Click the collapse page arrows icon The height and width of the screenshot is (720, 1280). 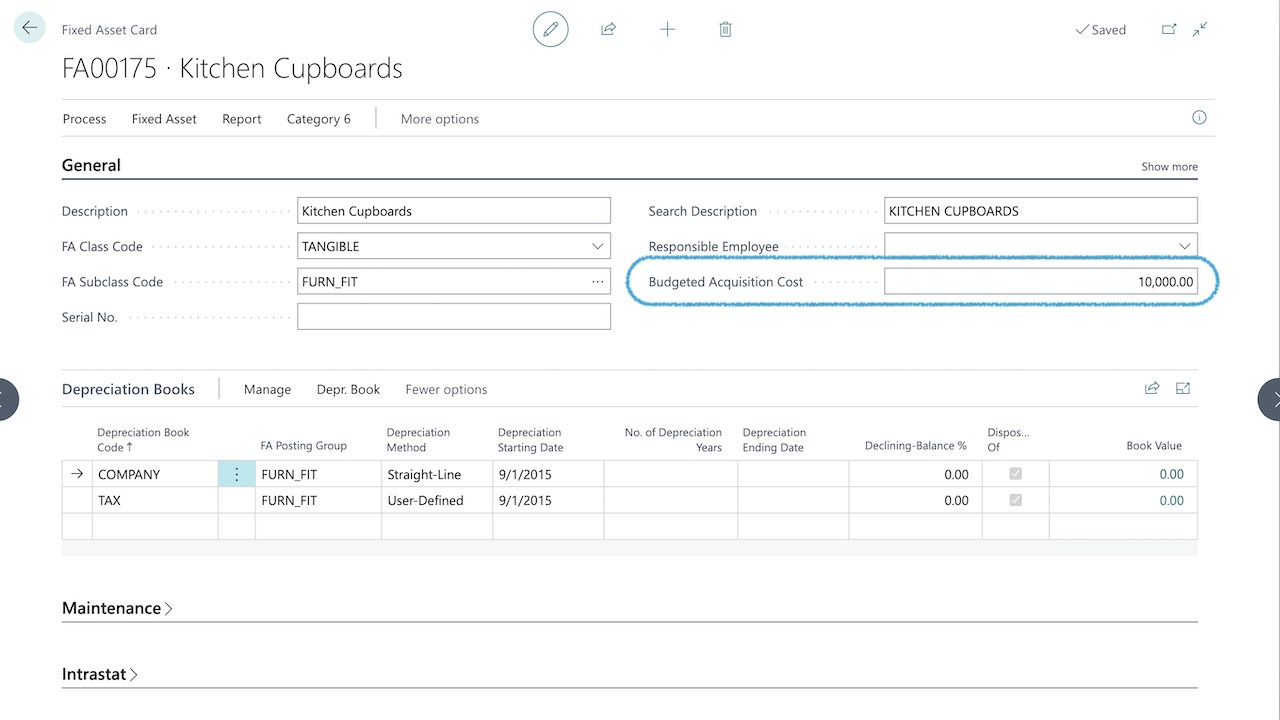pos(1200,30)
